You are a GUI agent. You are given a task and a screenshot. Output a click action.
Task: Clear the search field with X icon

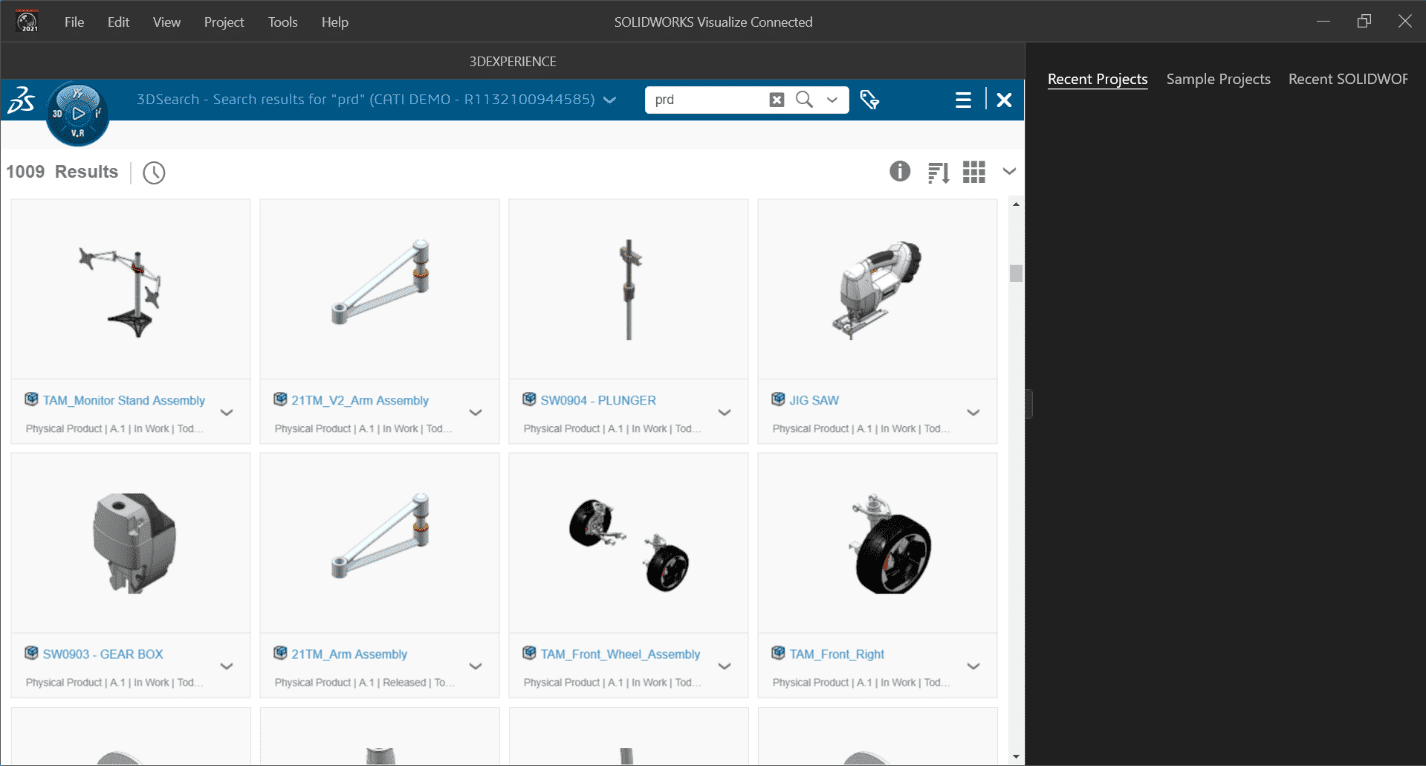coord(777,100)
